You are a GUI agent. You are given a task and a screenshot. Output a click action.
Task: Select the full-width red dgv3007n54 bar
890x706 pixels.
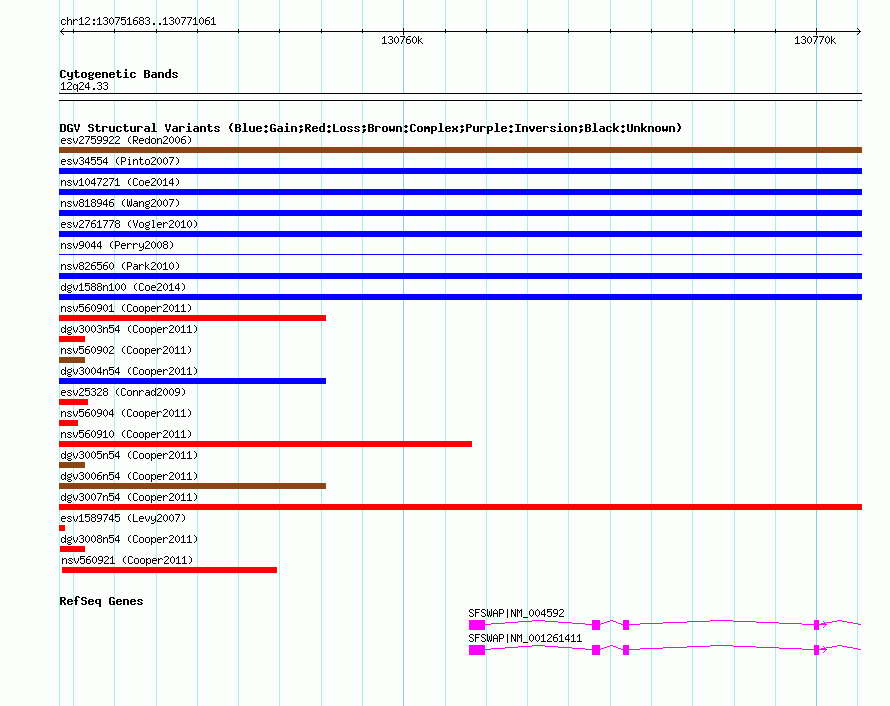tap(460, 507)
